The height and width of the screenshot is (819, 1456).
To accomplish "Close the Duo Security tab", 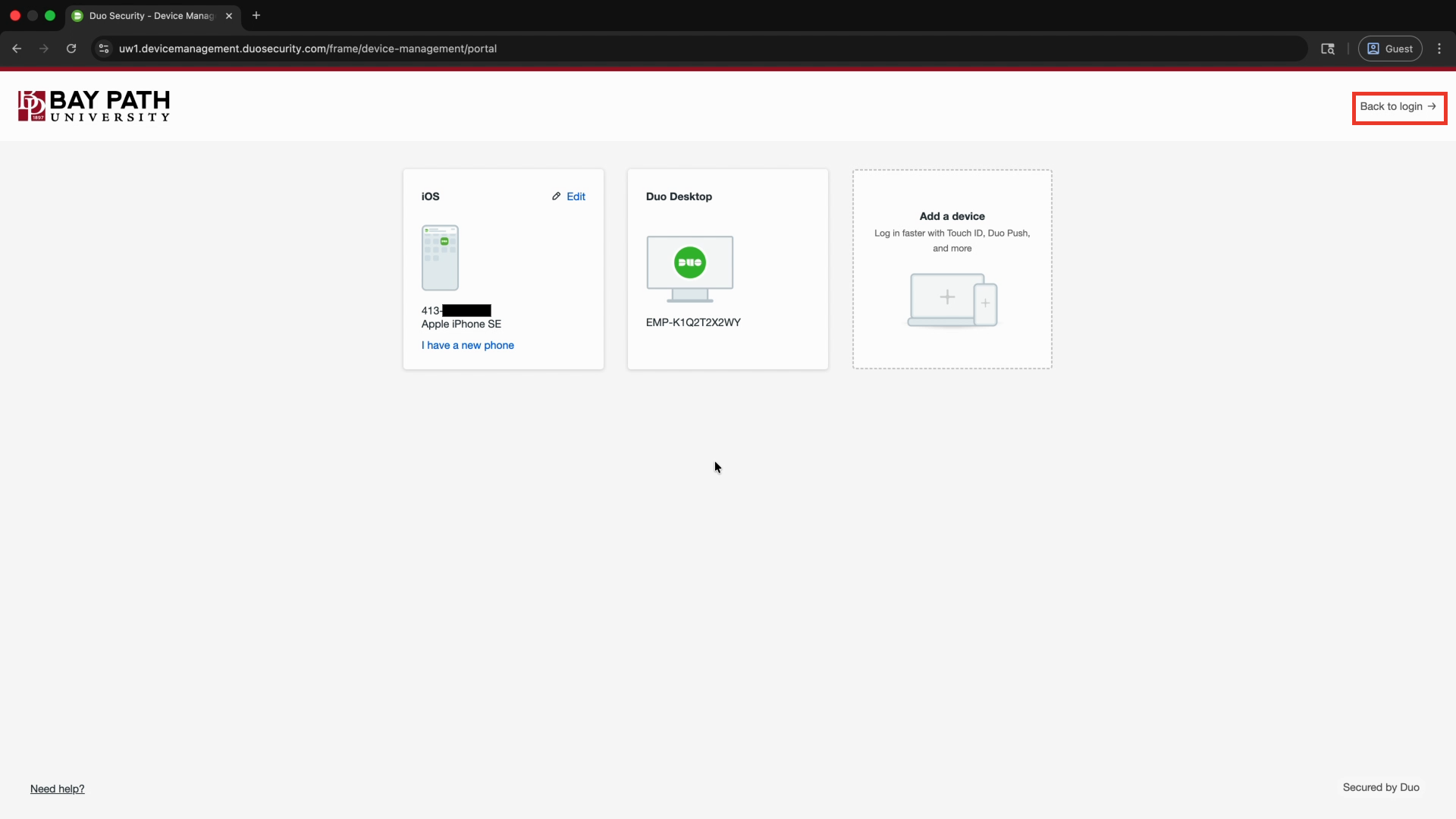I will (x=229, y=16).
